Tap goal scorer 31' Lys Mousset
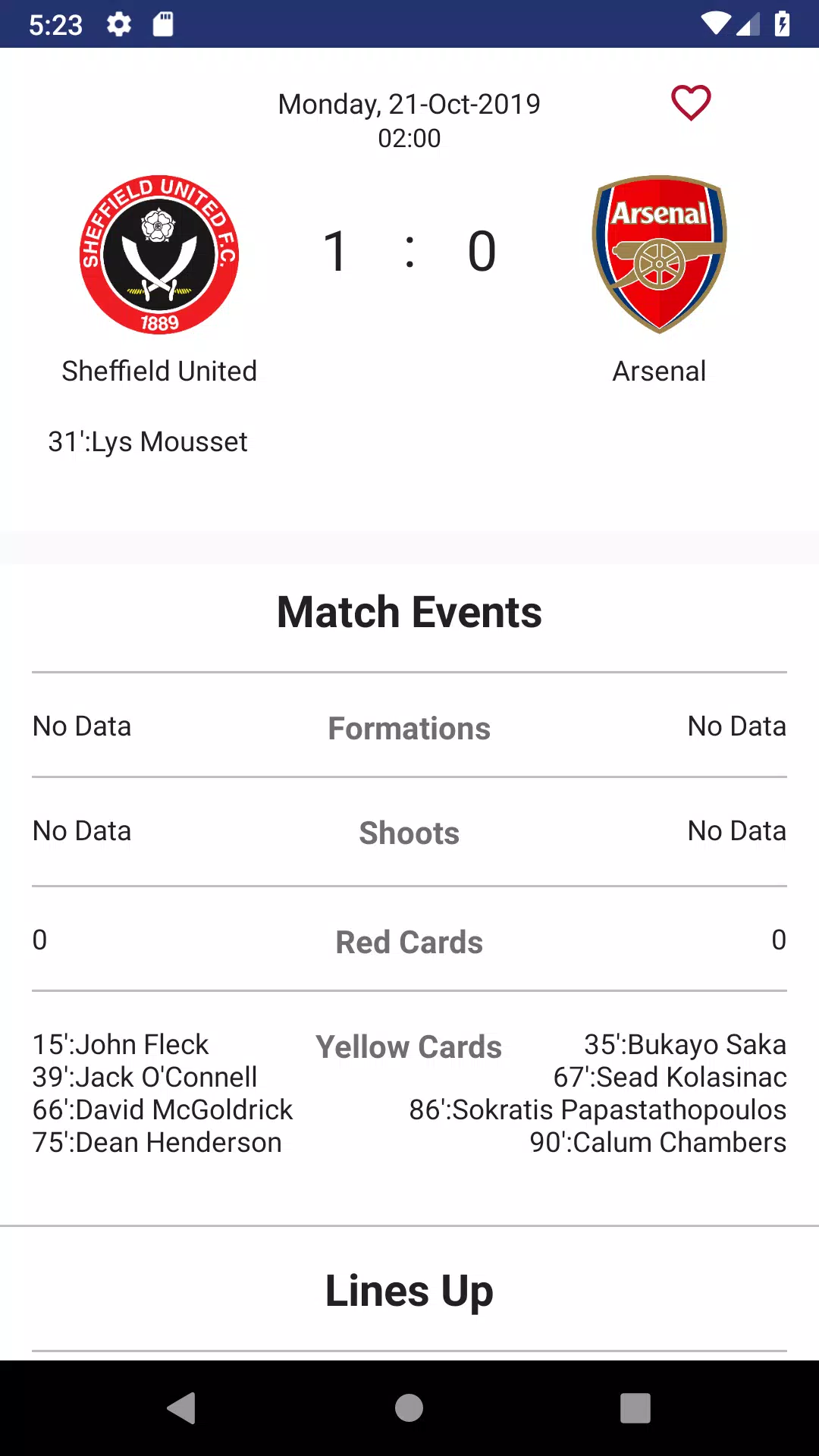Image resolution: width=819 pixels, height=1456 pixels. click(x=148, y=442)
